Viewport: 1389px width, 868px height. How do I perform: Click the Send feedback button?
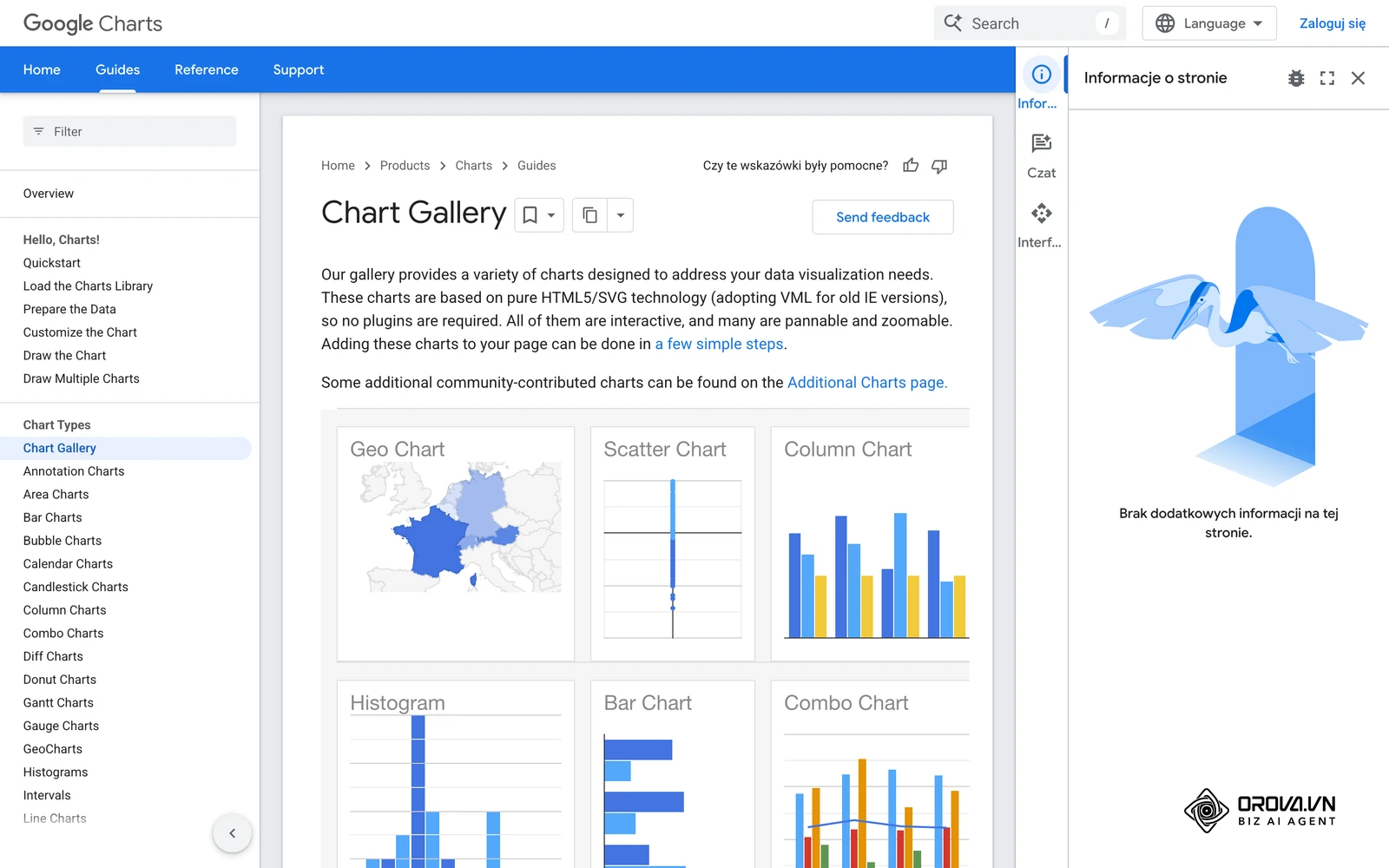[883, 217]
